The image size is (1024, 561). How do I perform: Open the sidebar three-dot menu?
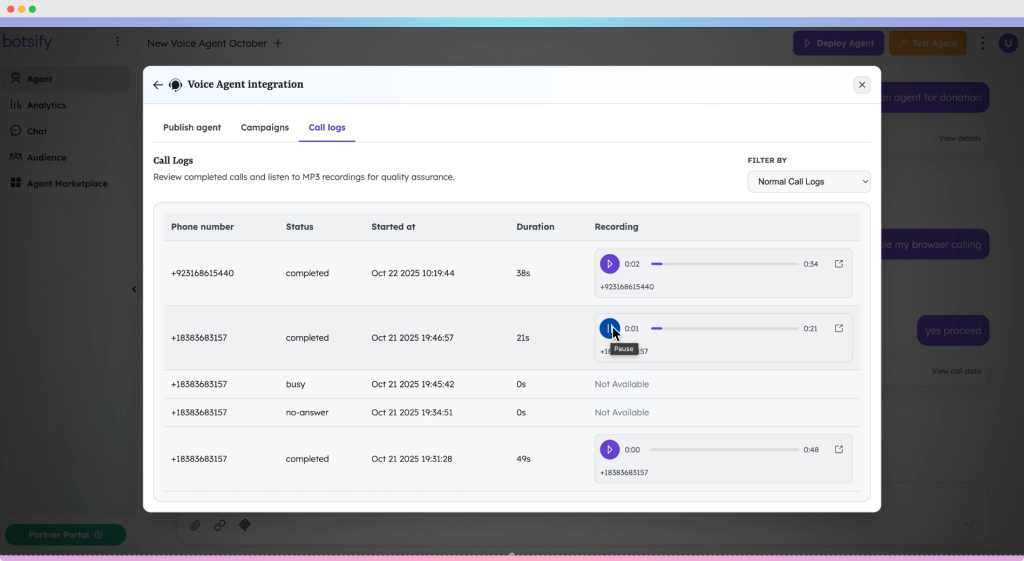pyautogui.click(x=118, y=42)
